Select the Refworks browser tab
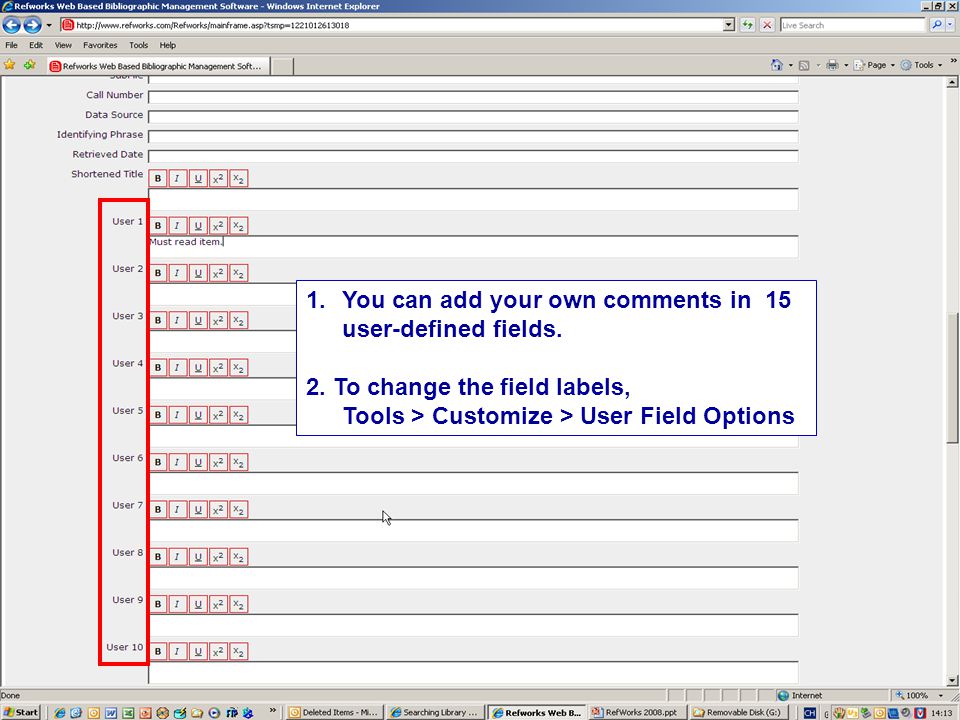Image resolution: width=960 pixels, height=720 pixels. point(158,66)
